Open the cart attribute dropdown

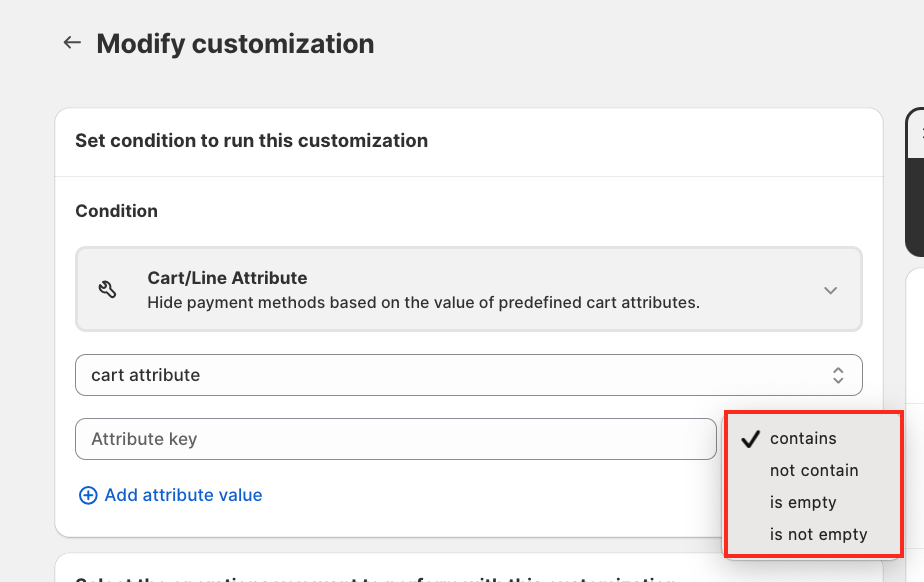[468, 375]
